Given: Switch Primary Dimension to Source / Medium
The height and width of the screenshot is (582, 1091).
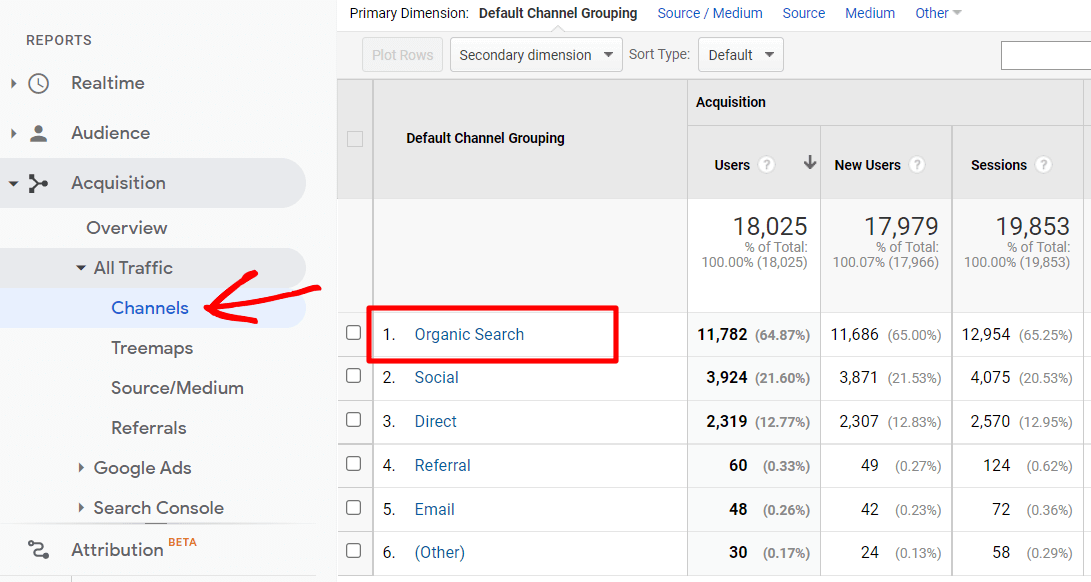Looking at the screenshot, I should pos(710,13).
